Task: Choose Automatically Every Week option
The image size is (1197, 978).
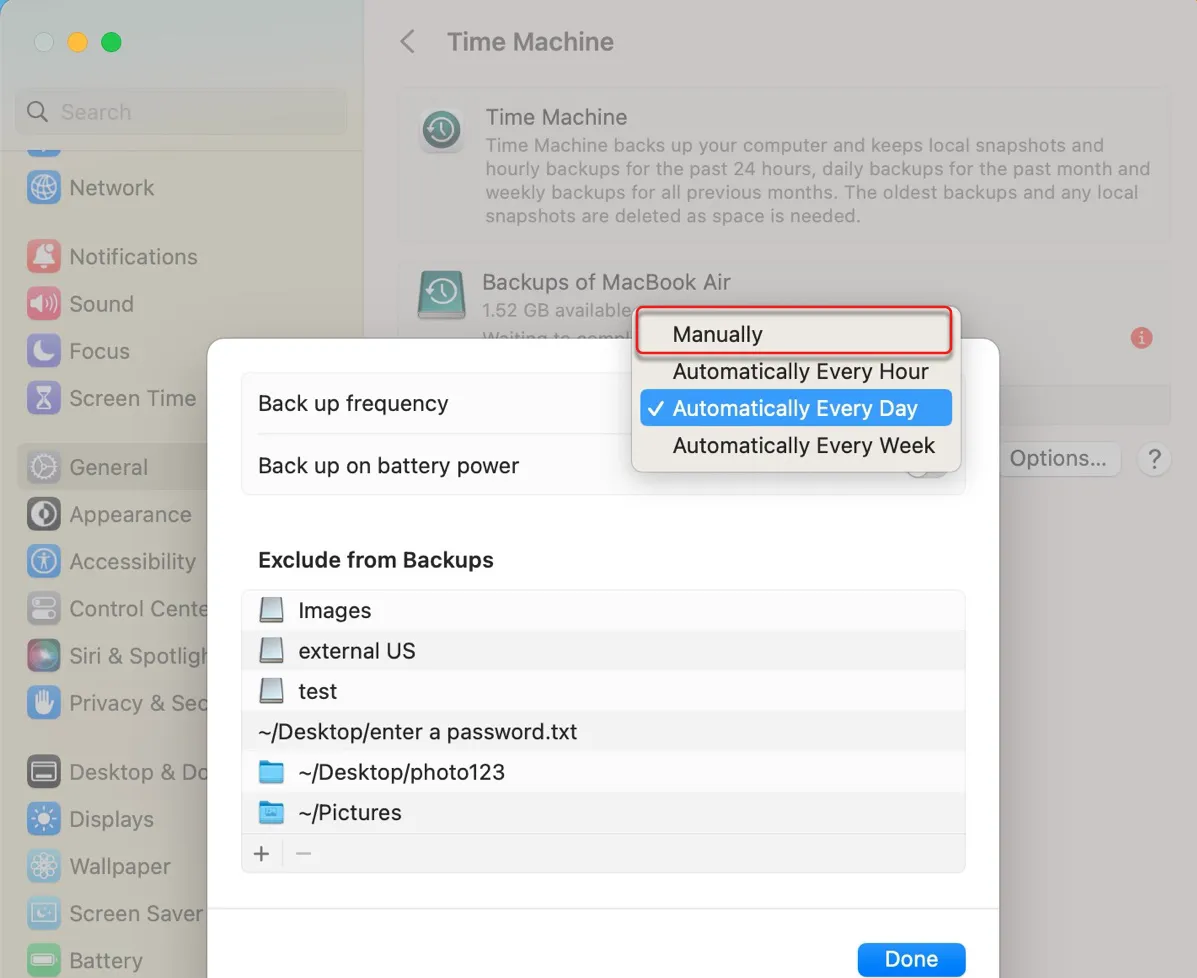Action: [x=795, y=445]
